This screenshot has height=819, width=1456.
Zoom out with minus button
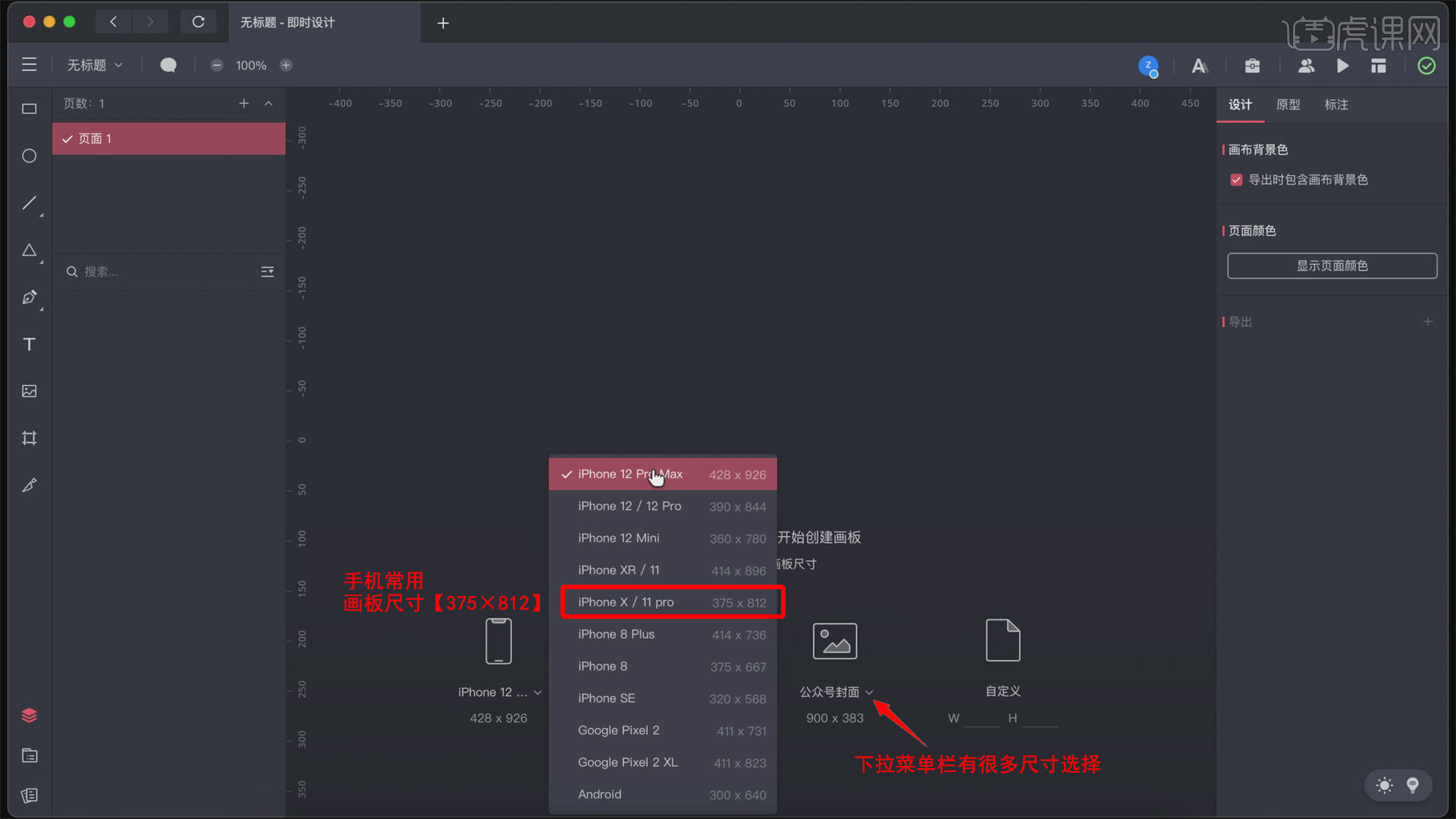pyautogui.click(x=217, y=65)
